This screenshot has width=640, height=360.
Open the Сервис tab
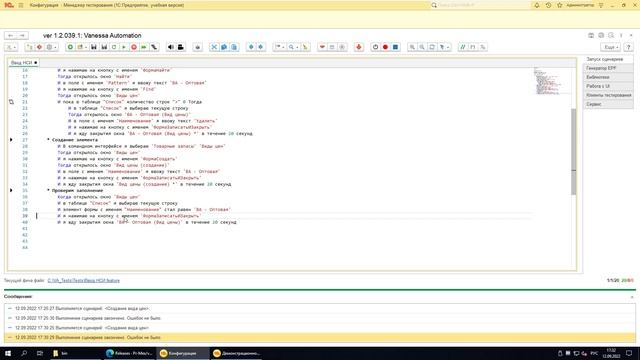click(x=608, y=104)
